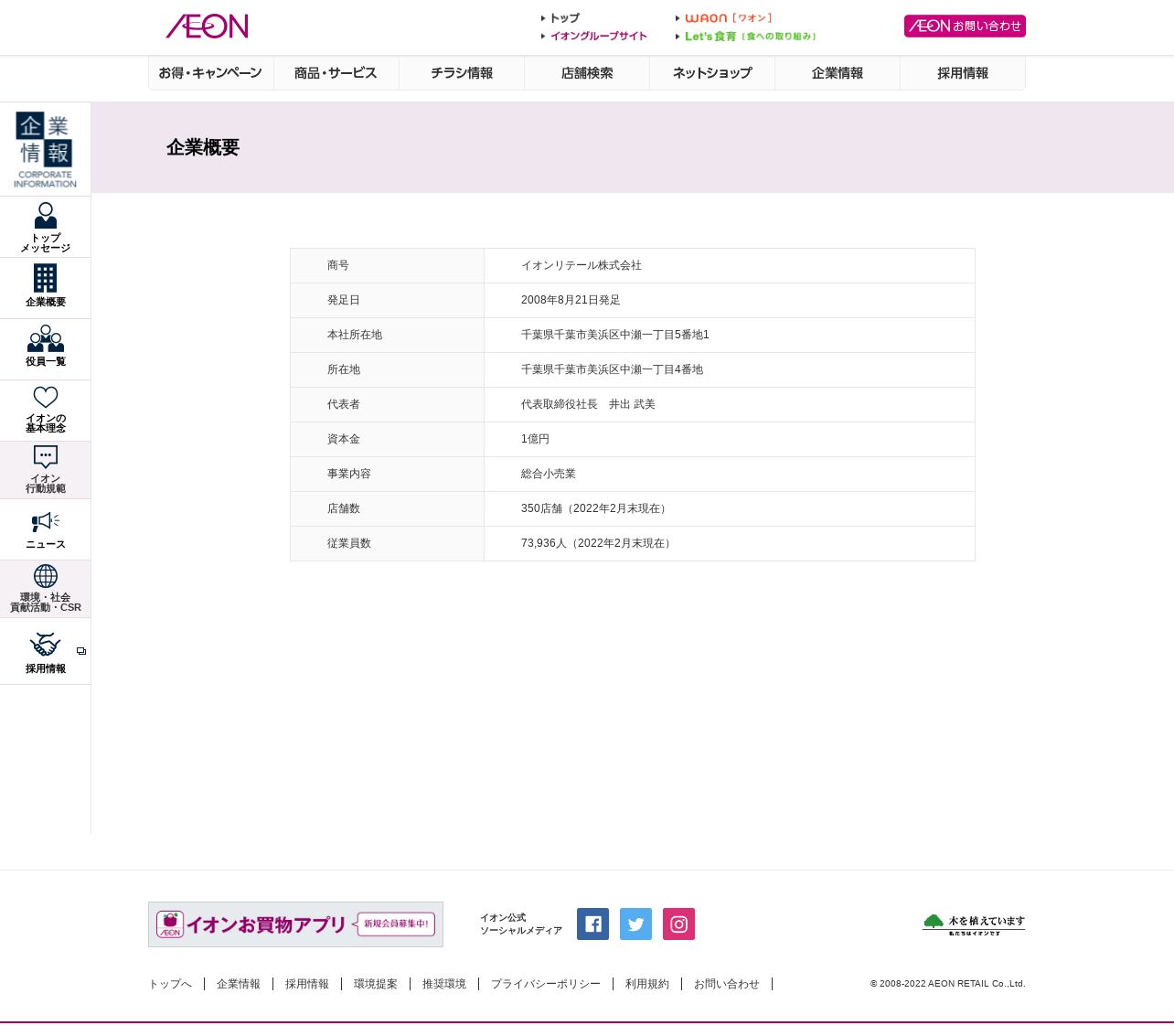This screenshot has height=1036, width=1174.
Task: Open the Instagram social icon
Action: [x=678, y=924]
